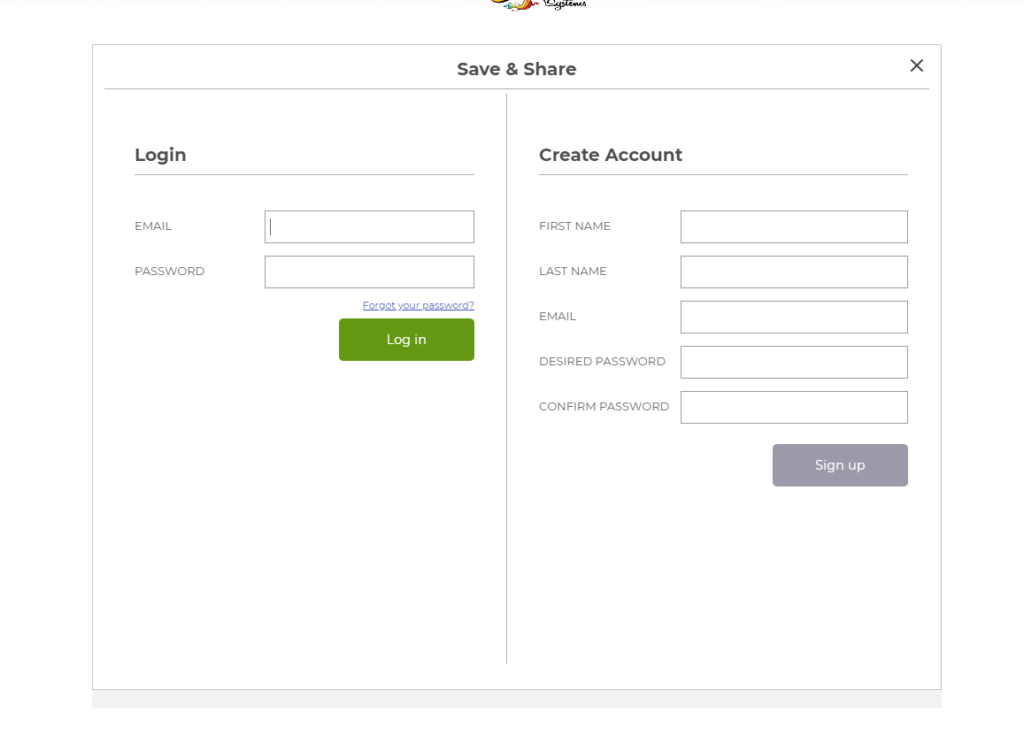The height and width of the screenshot is (743, 1024).
Task: Click the FIRST NAME label
Action: (575, 226)
